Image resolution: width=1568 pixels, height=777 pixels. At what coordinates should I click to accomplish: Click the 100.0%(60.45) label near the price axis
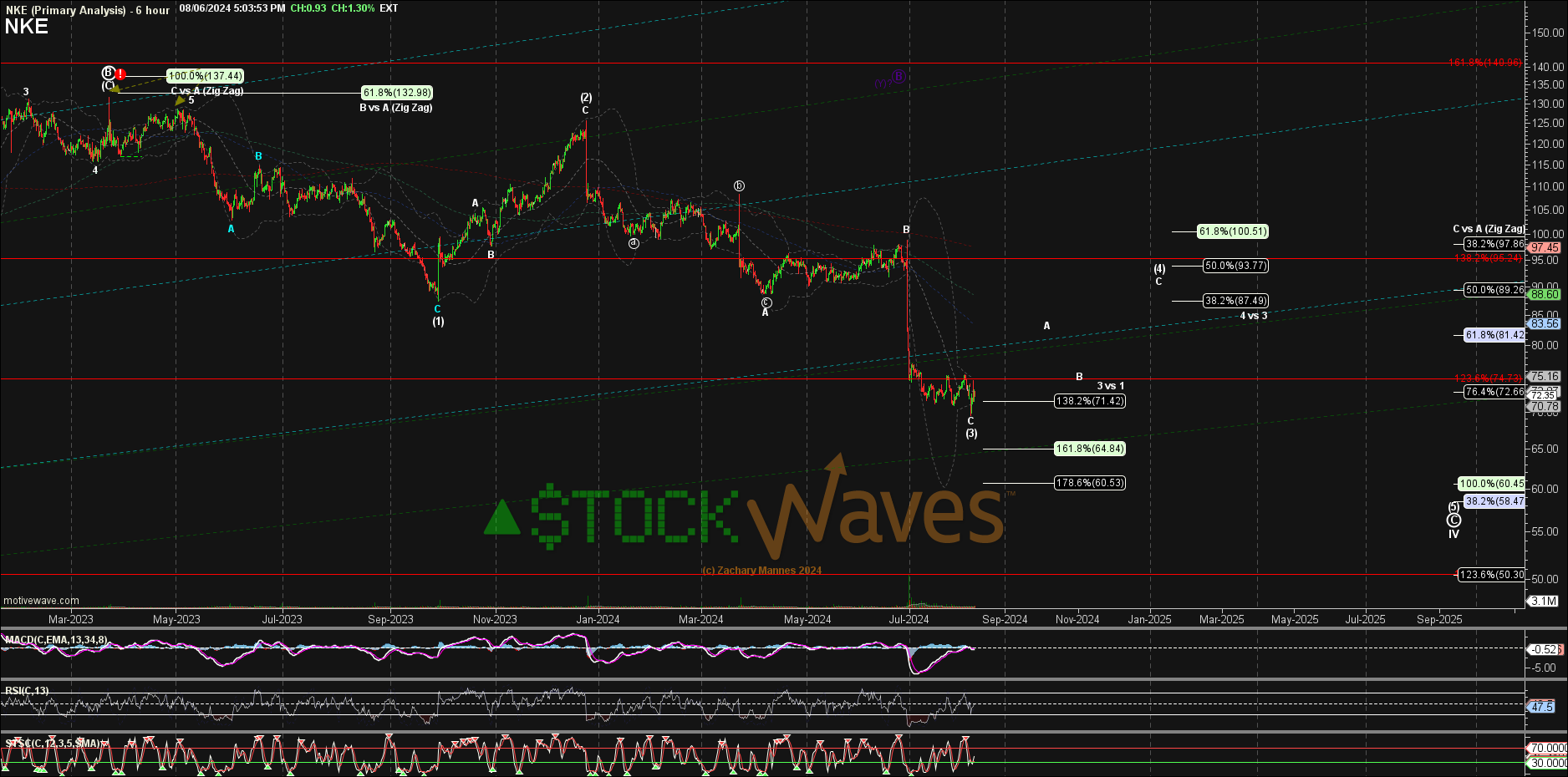(x=1491, y=484)
